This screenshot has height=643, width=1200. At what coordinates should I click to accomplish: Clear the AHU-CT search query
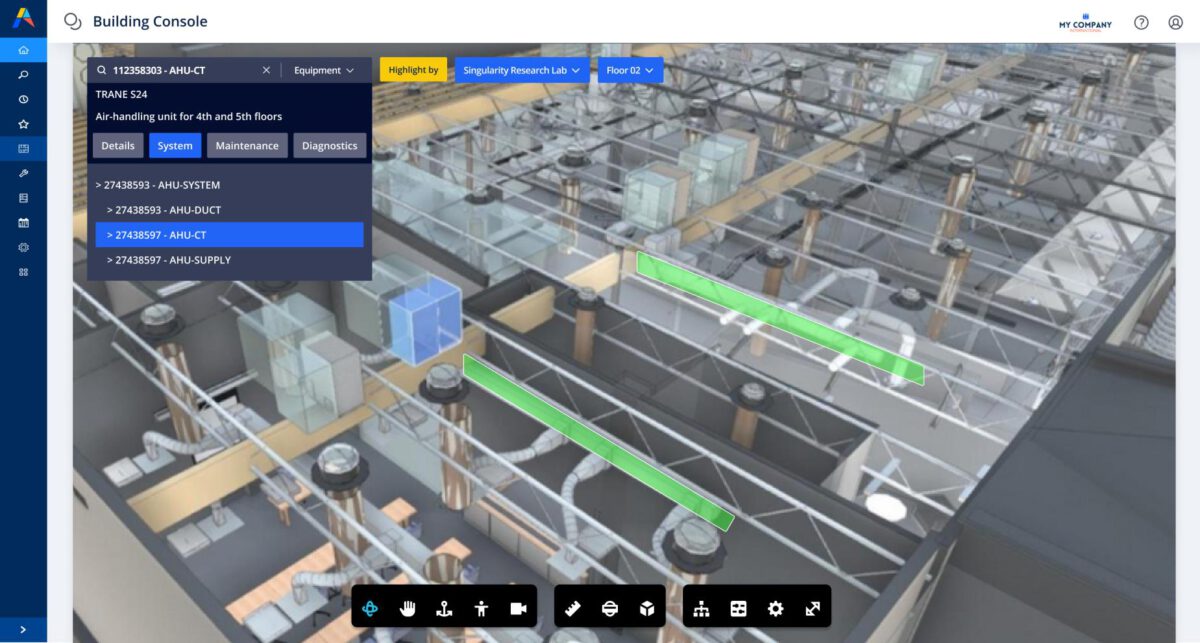pos(266,70)
